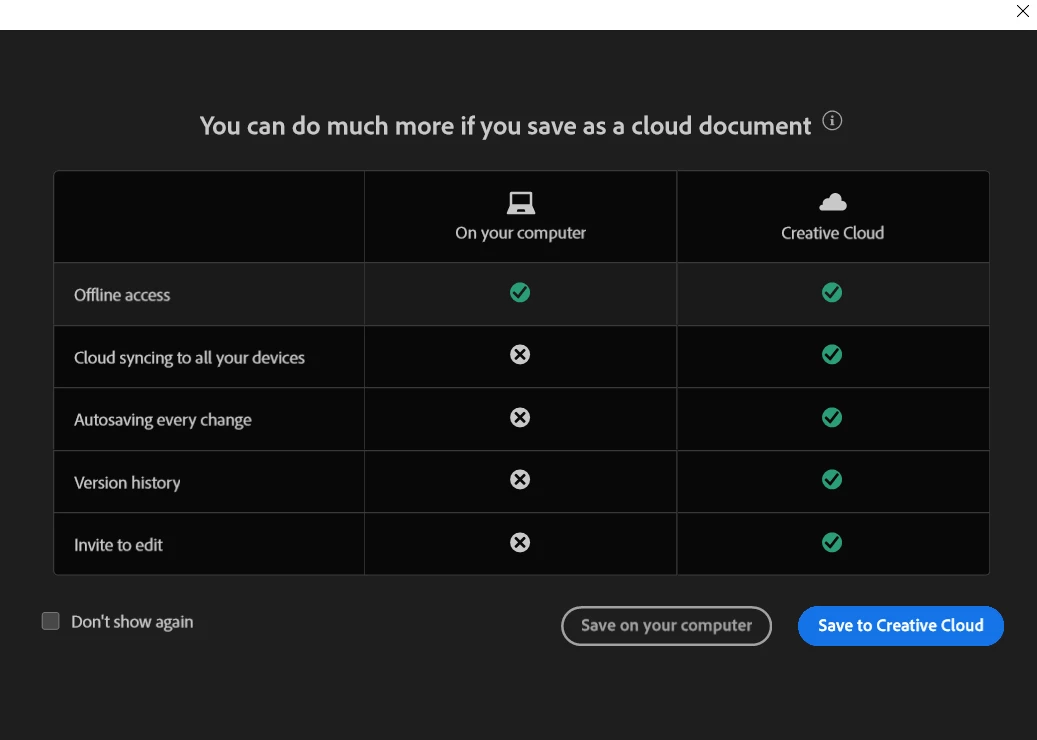
Task: Click Cloud syncing checkmark under Creative Cloud
Action: (832, 355)
